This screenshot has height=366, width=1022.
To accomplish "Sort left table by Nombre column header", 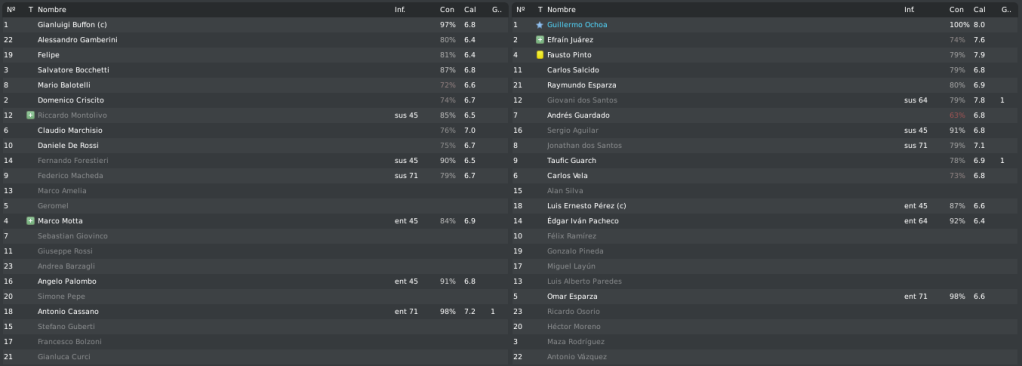I will coord(52,10).
